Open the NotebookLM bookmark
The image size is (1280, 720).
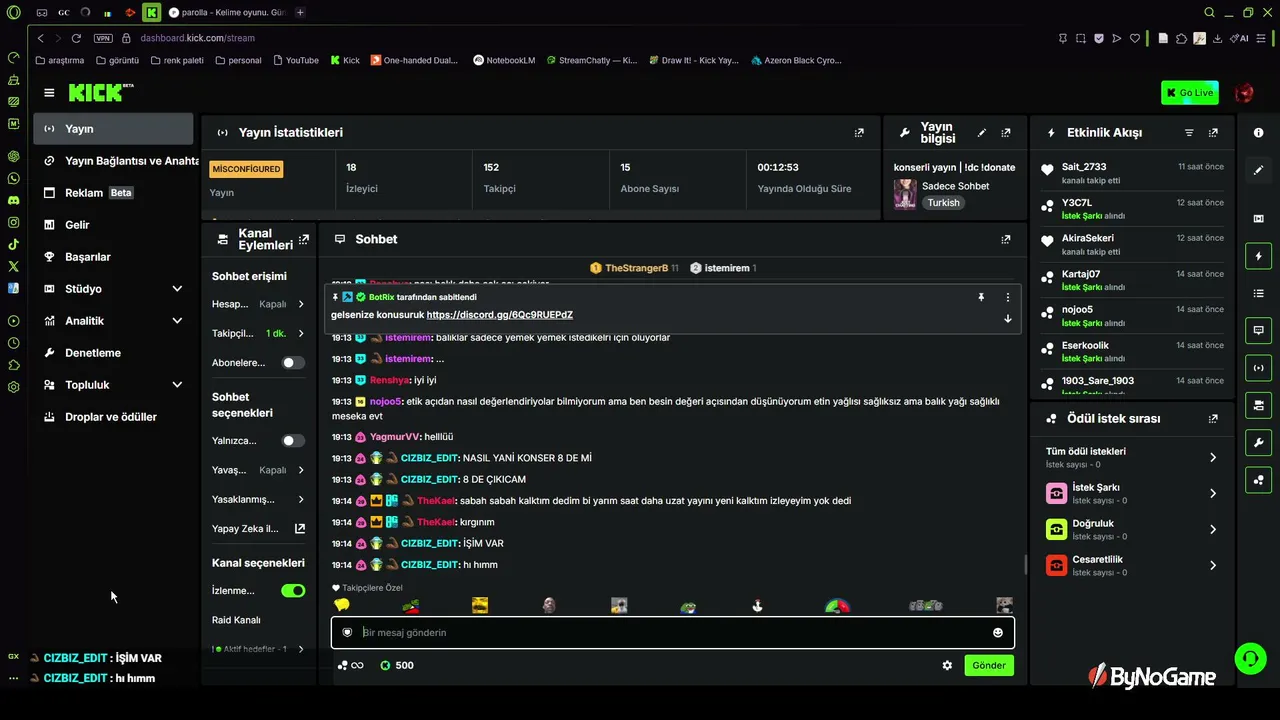(504, 60)
